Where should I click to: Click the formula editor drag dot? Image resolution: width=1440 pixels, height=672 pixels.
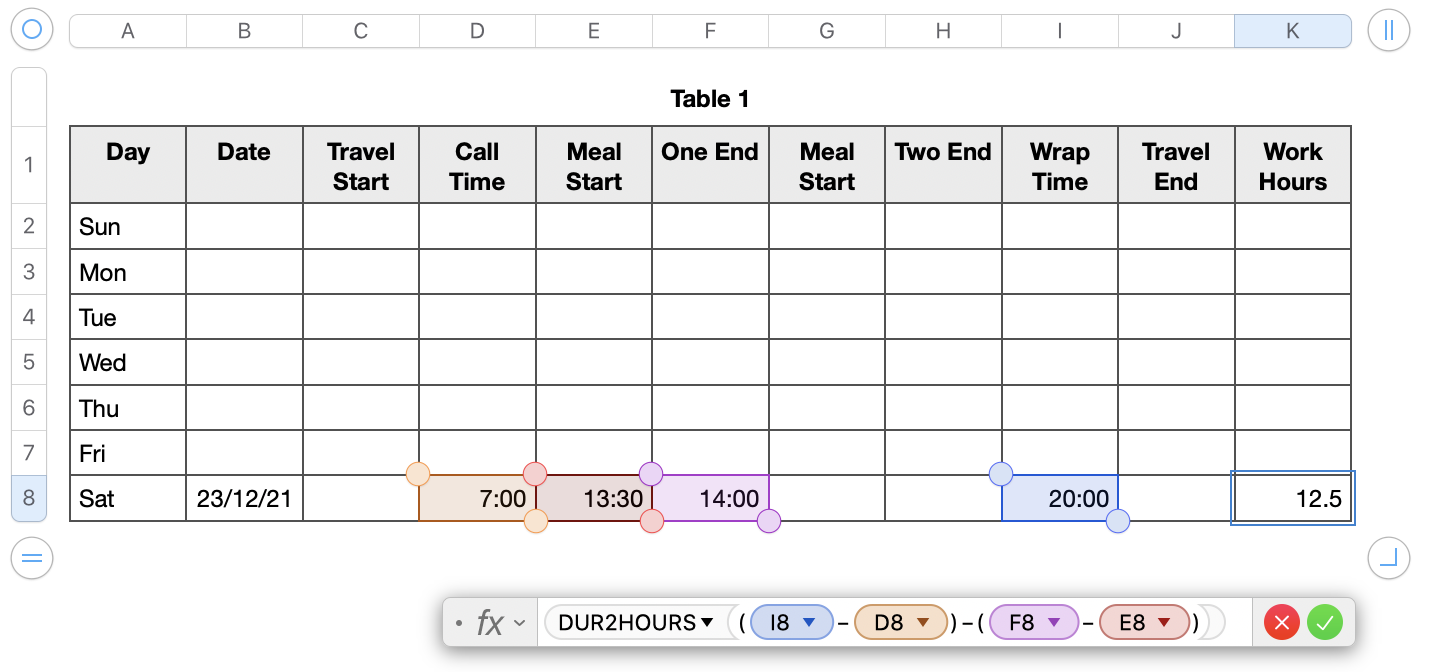pyautogui.click(x=459, y=623)
